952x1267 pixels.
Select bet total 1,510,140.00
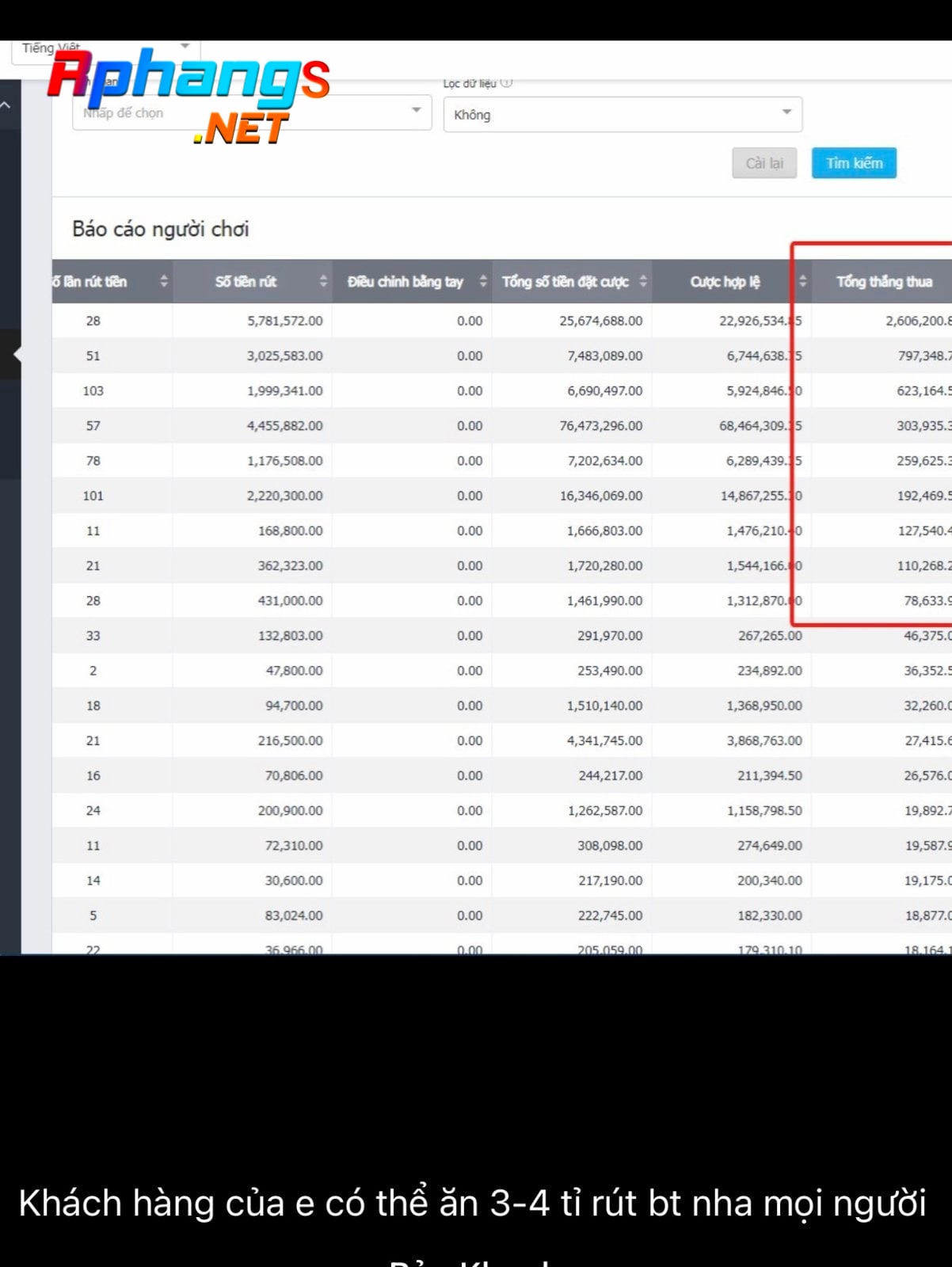(604, 705)
